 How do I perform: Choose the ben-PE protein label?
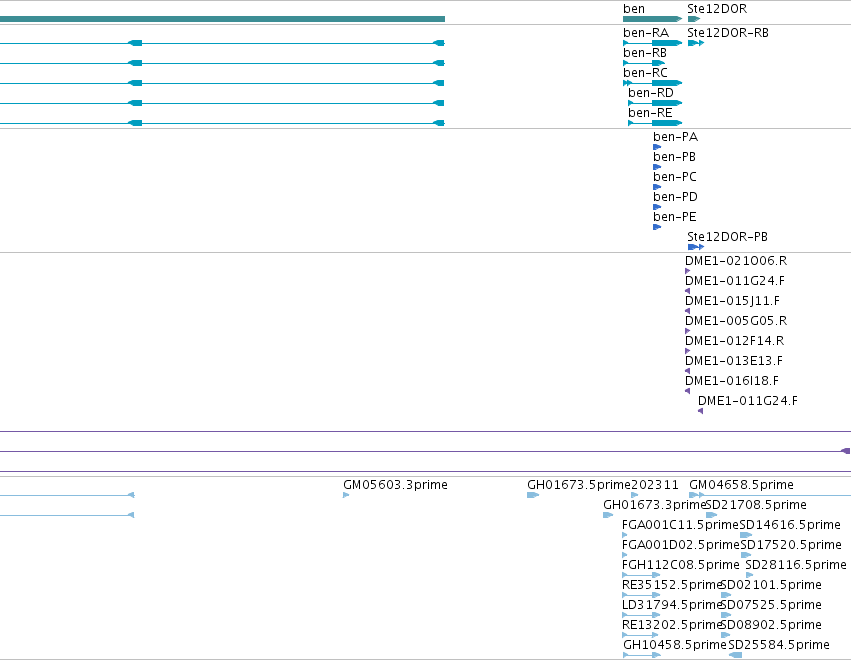(x=675, y=217)
